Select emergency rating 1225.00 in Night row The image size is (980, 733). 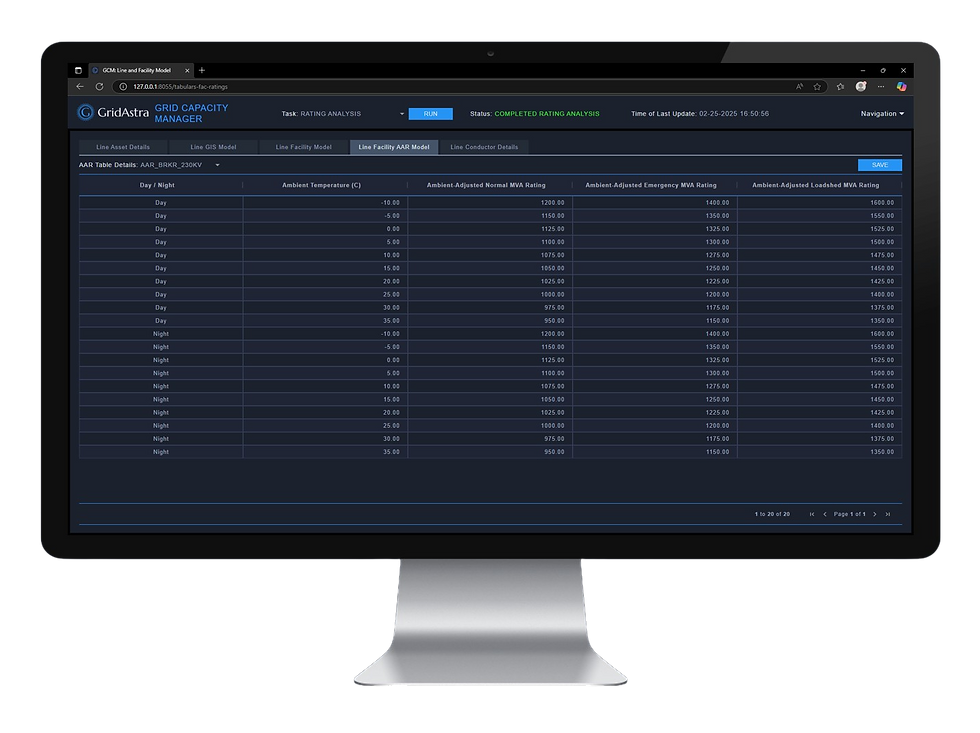pos(655,412)
